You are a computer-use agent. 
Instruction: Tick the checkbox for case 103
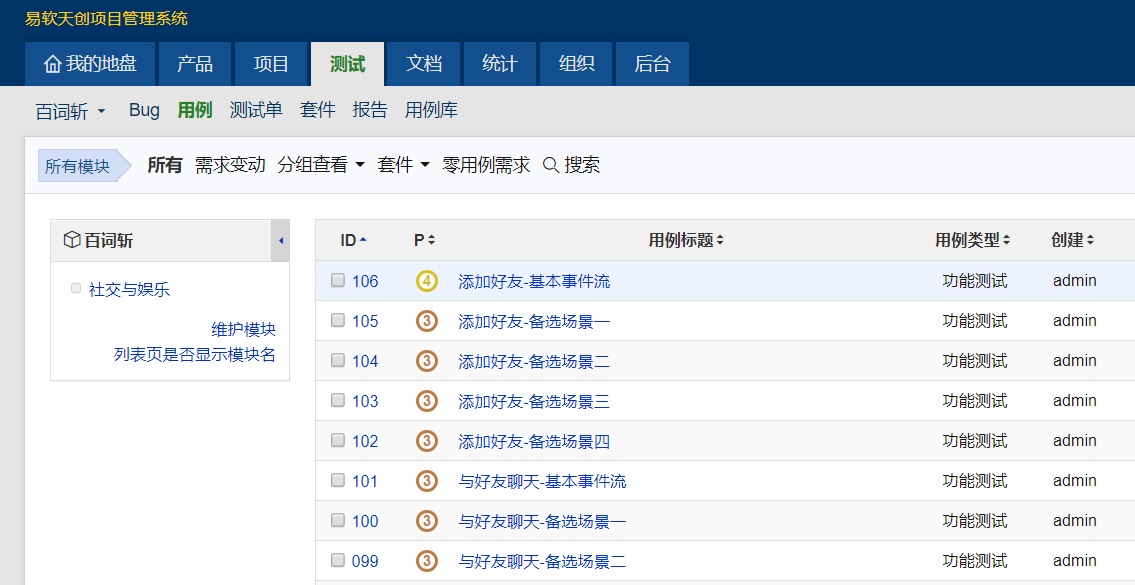click(338, 400)
